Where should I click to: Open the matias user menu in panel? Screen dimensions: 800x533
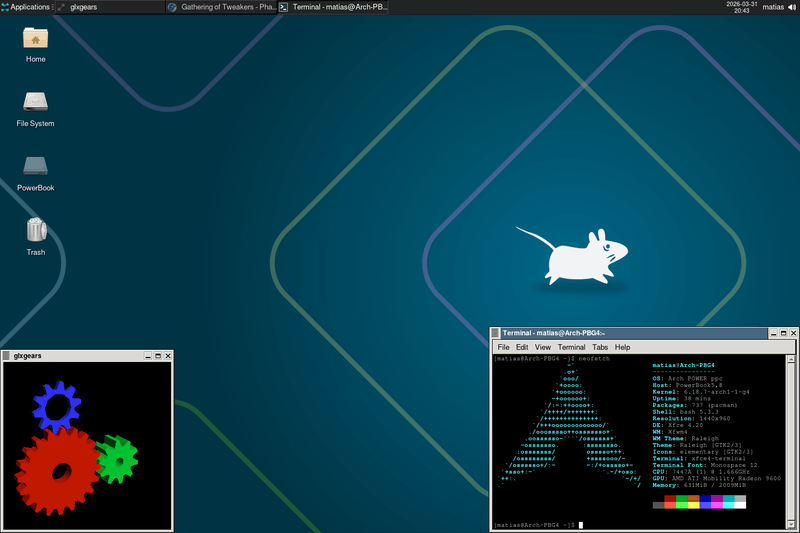pos(773,7)
